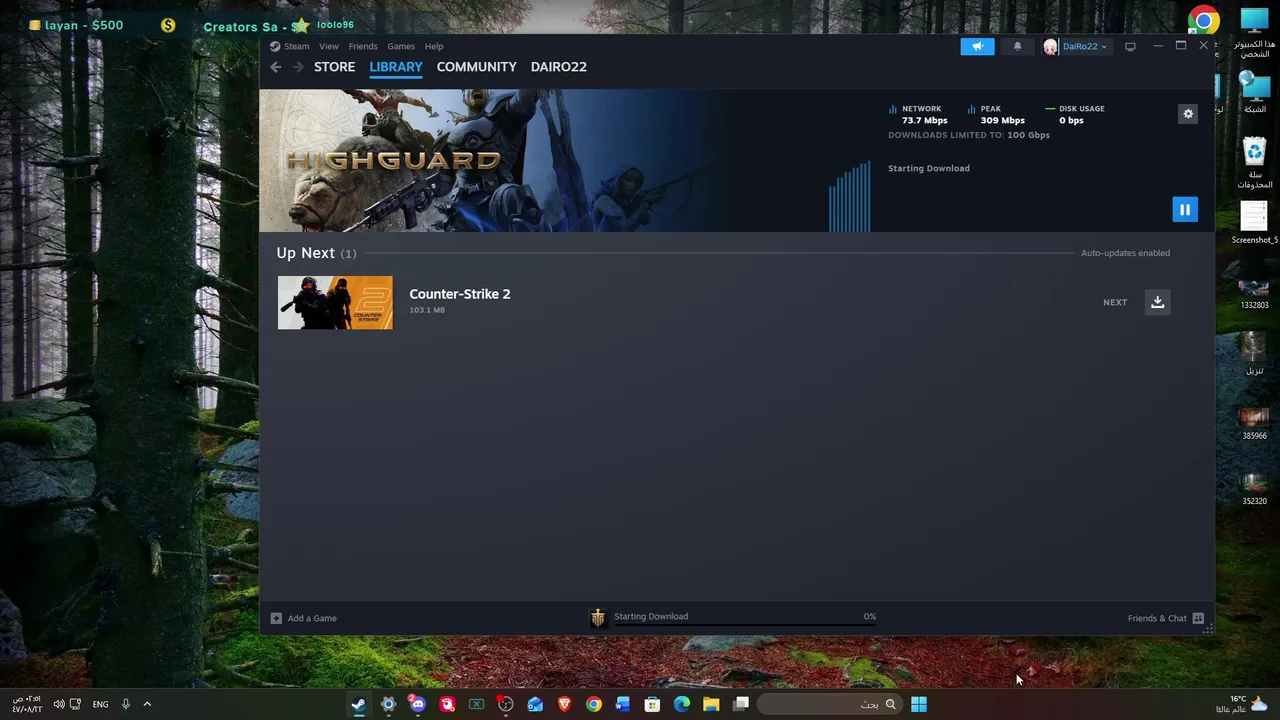Click Add a Game
The image size is (1280, 720).
click(304, 618)
